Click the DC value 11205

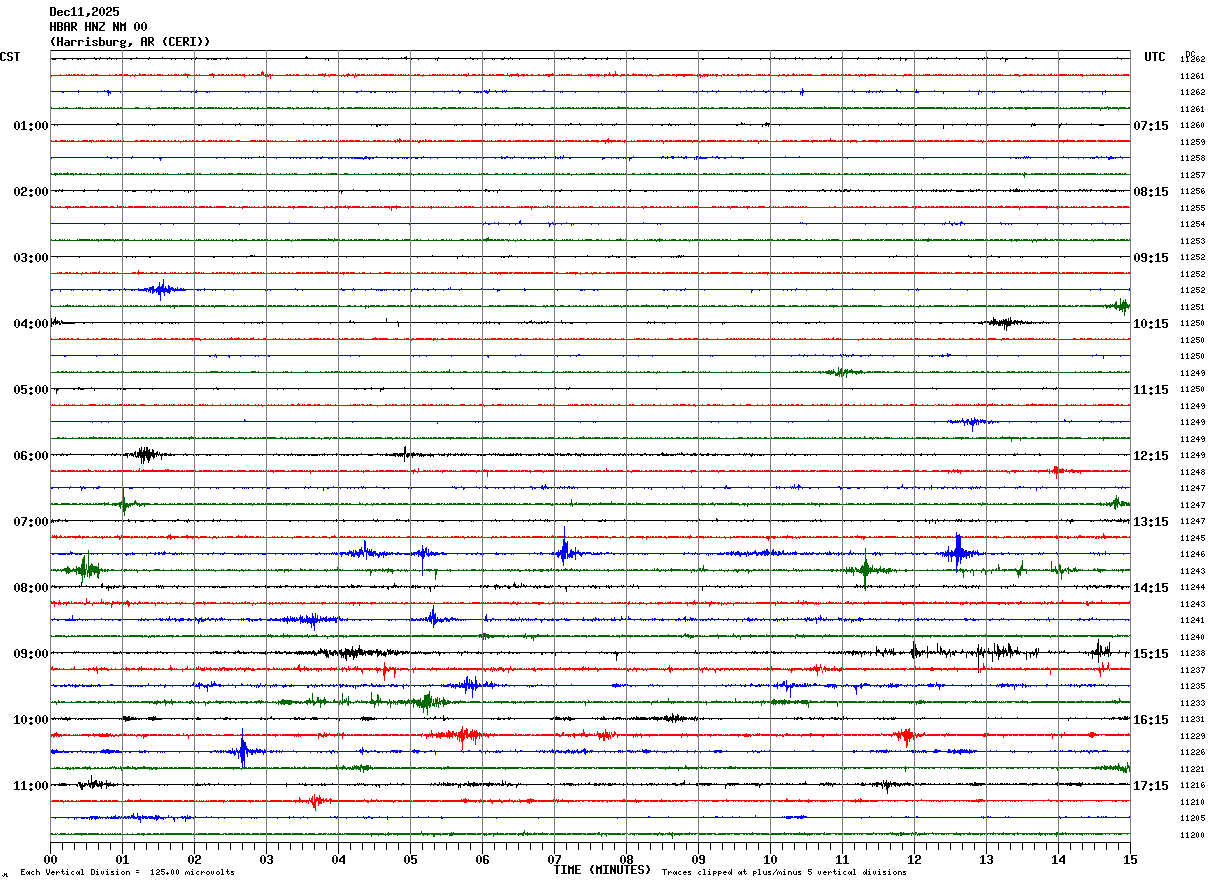coord(1192,819)
